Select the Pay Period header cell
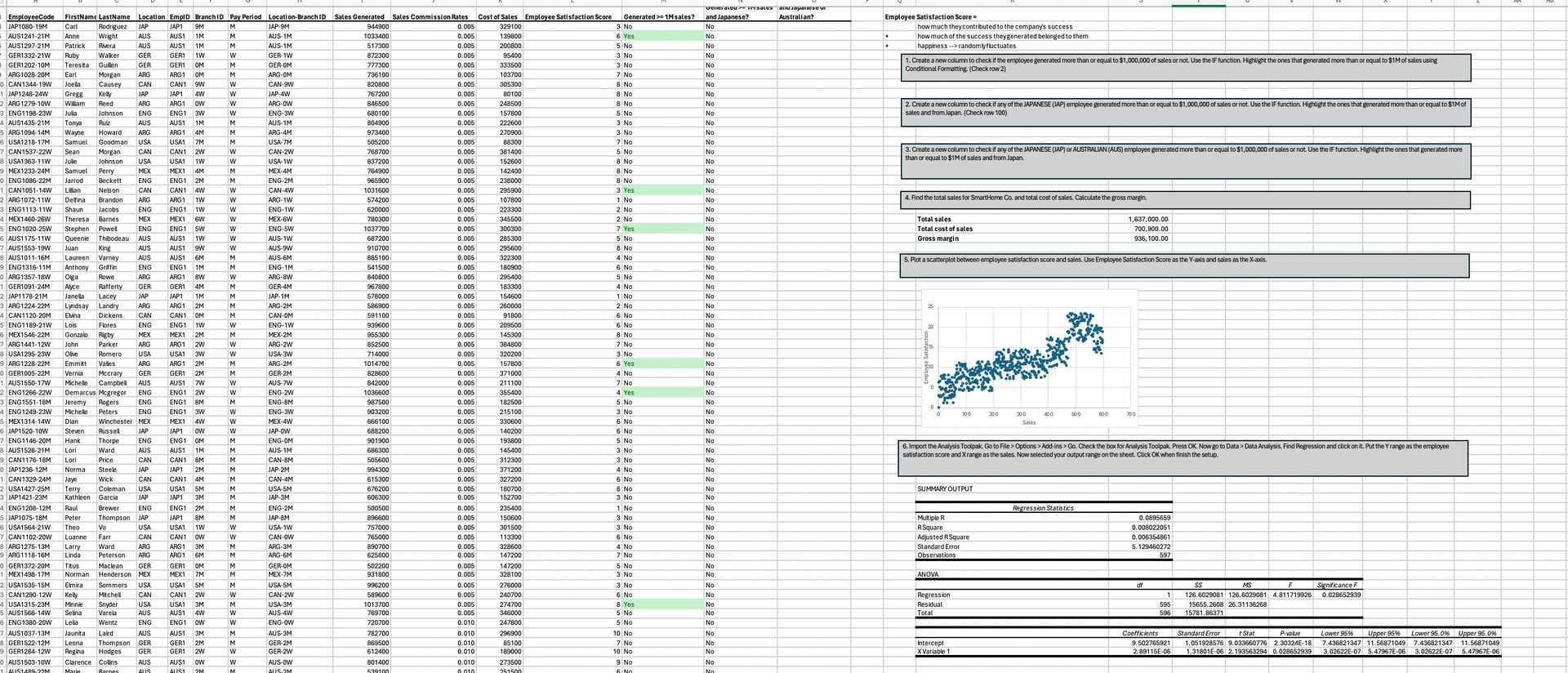Screen dimensions: 1568x673 tap(246, 17)
